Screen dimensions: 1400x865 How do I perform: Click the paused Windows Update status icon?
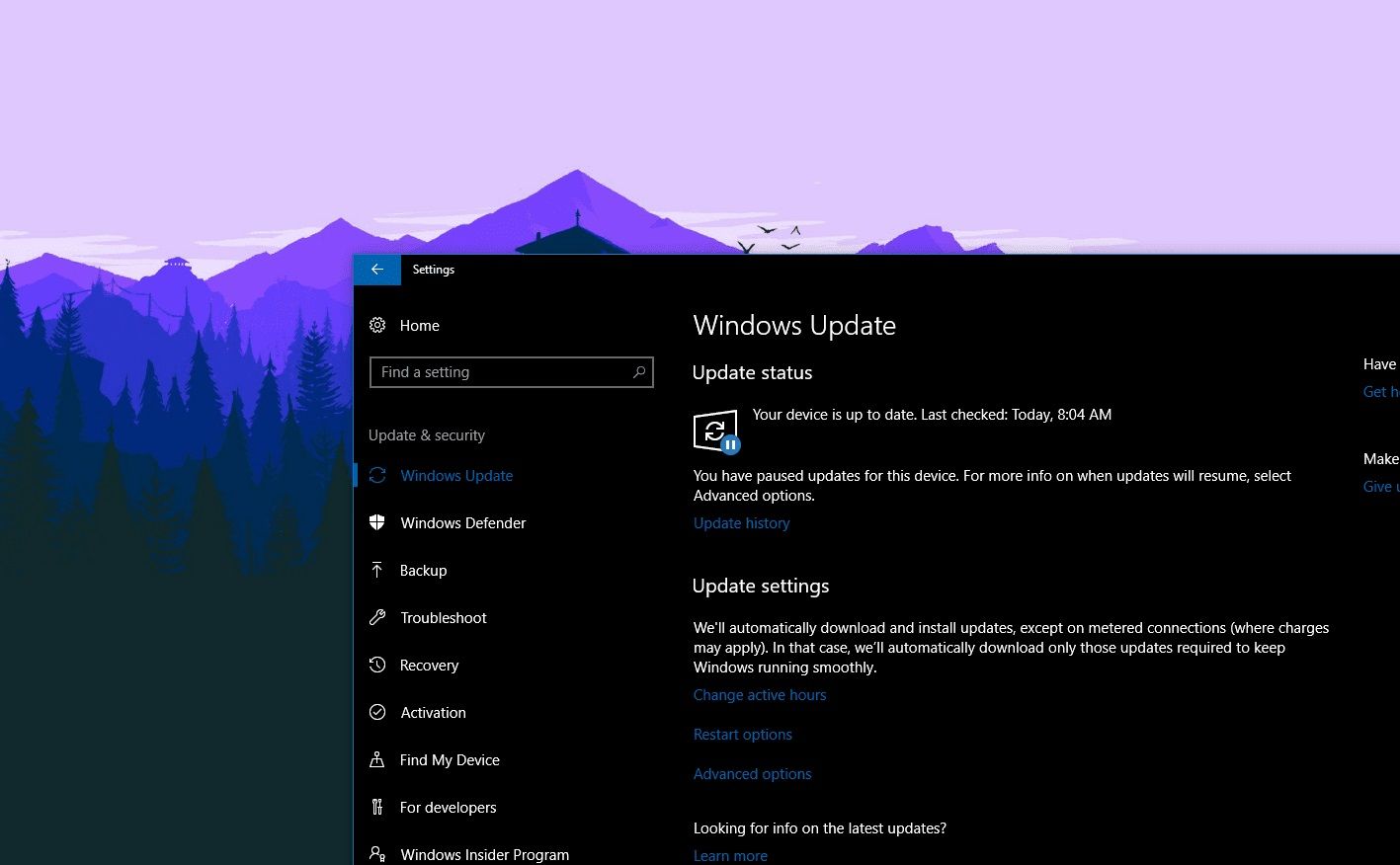[715, 432]
